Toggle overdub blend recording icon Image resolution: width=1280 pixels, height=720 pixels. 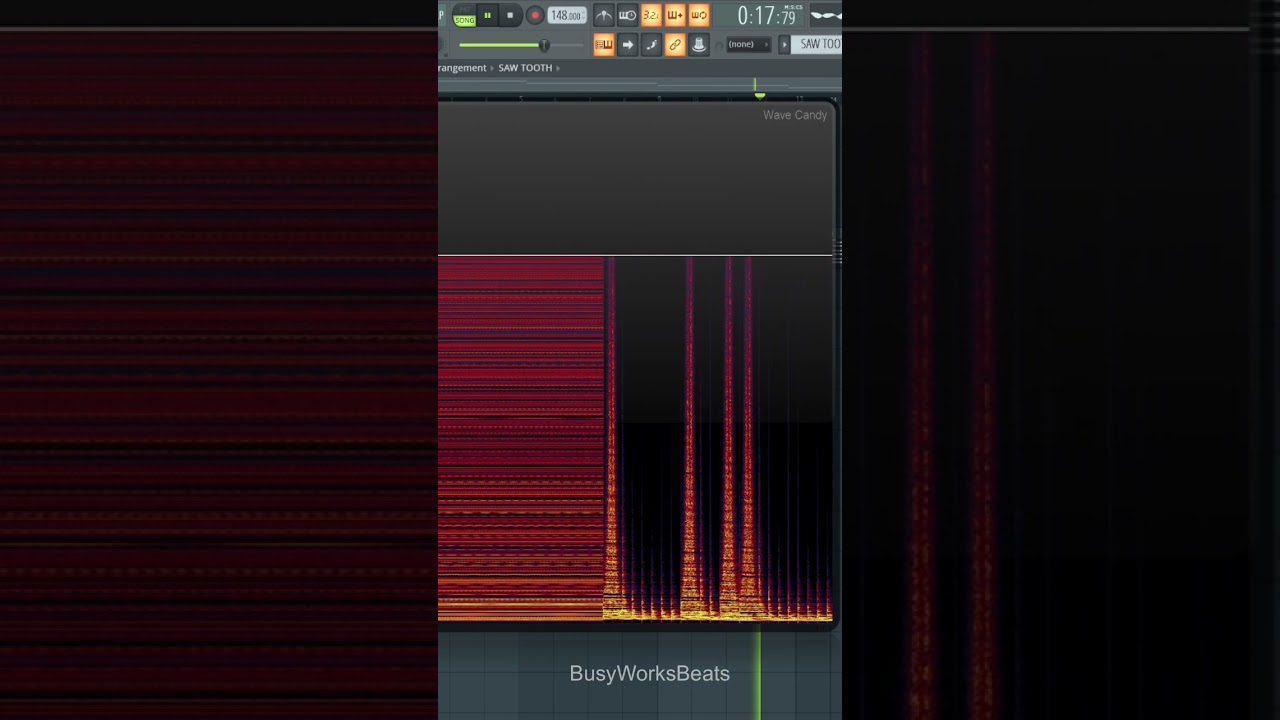tap(675, 15)
